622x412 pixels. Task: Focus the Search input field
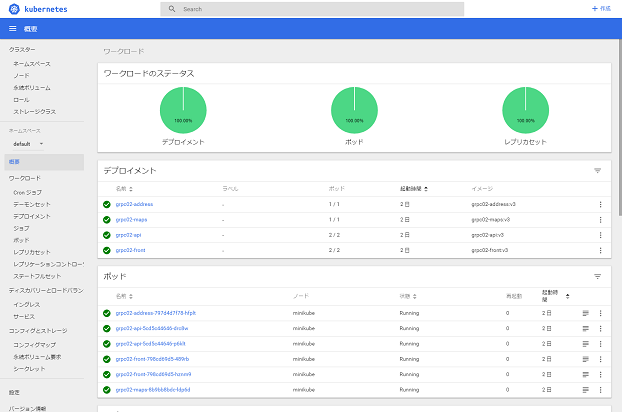point(312,9)
